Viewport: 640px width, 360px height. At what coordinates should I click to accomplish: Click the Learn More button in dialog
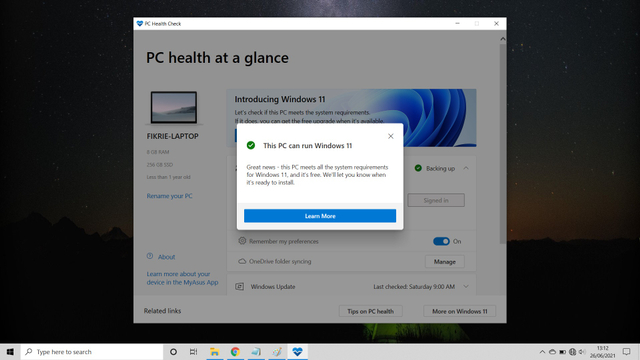320,216
